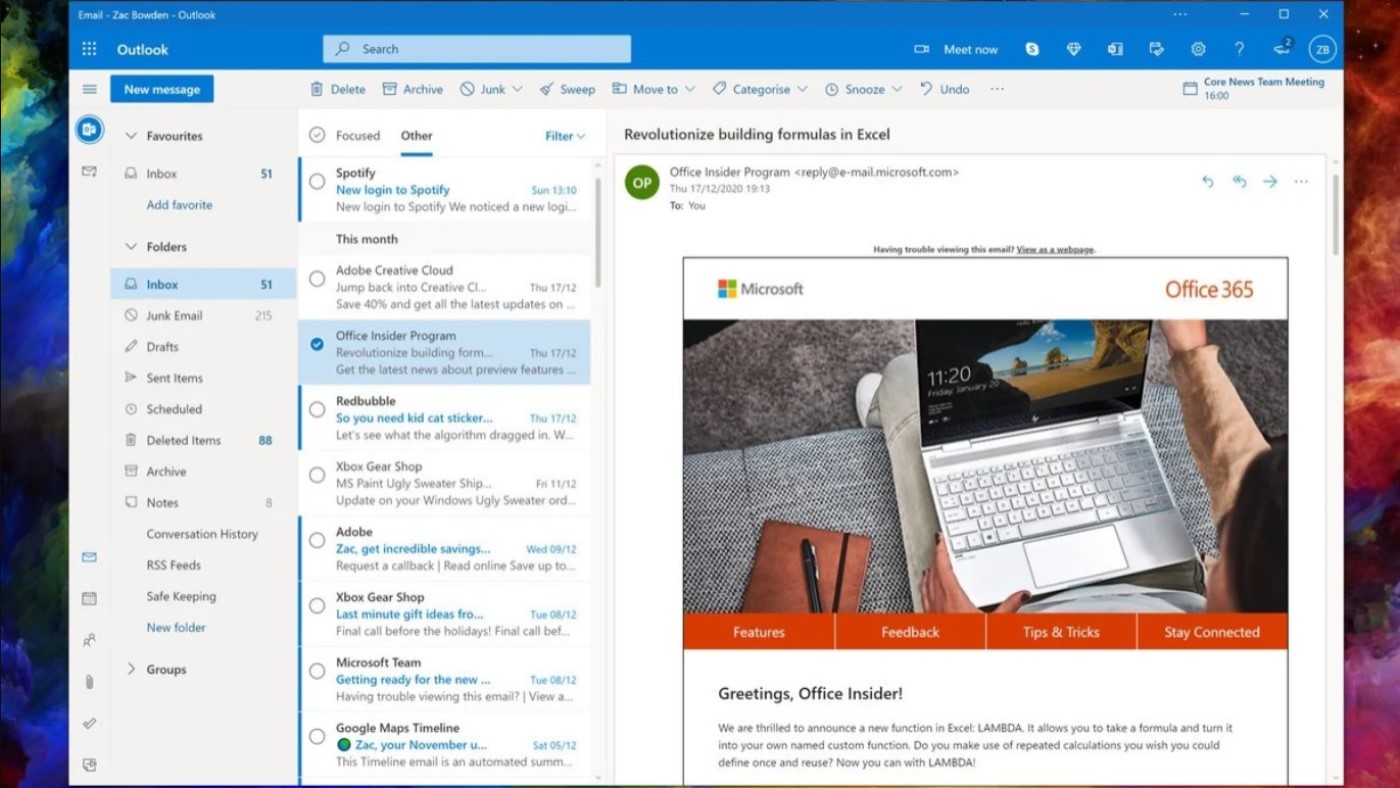Open the ZB account avatar
The width and height of the screenshot is (1400, 788).
pyautogui.click(x=1323, y=49)
